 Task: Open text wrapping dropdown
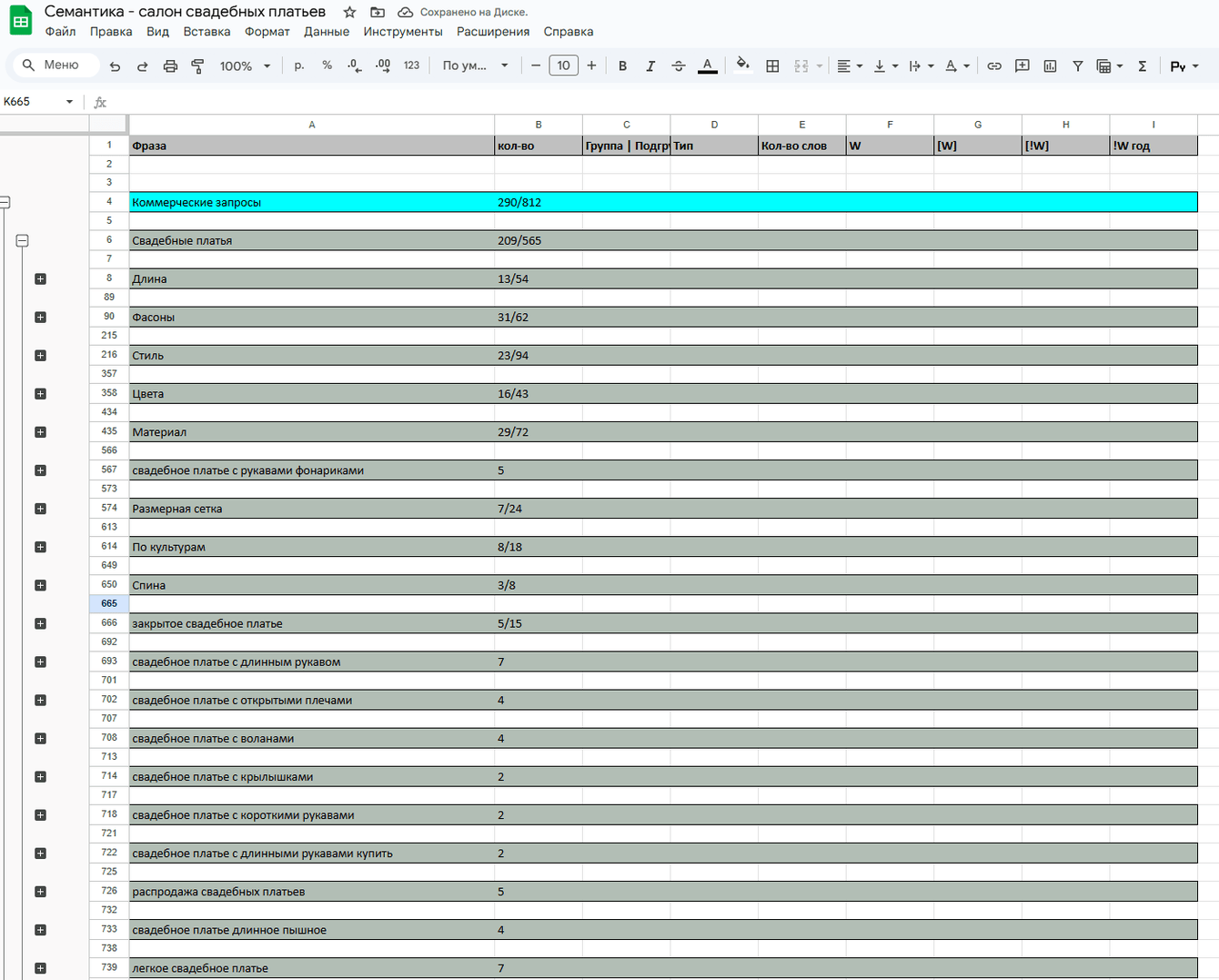921,66
